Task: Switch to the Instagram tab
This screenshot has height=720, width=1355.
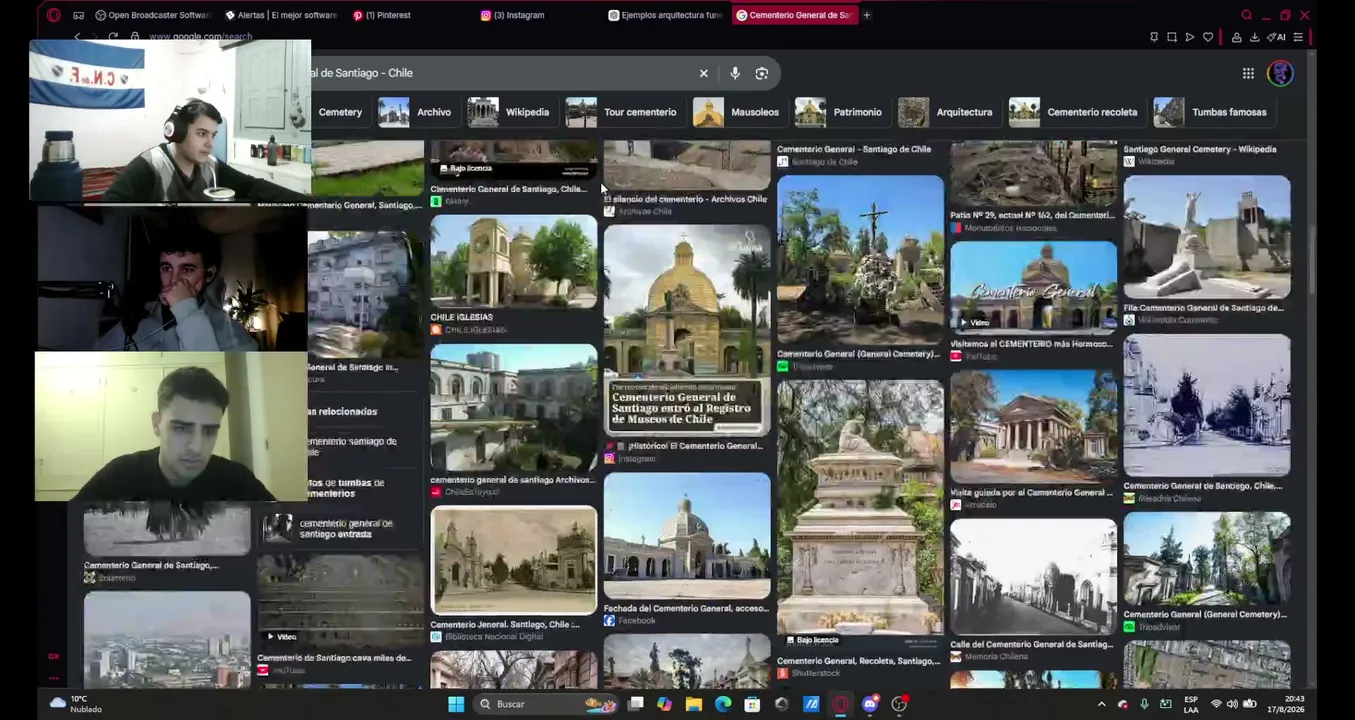Action: [512, 15]
